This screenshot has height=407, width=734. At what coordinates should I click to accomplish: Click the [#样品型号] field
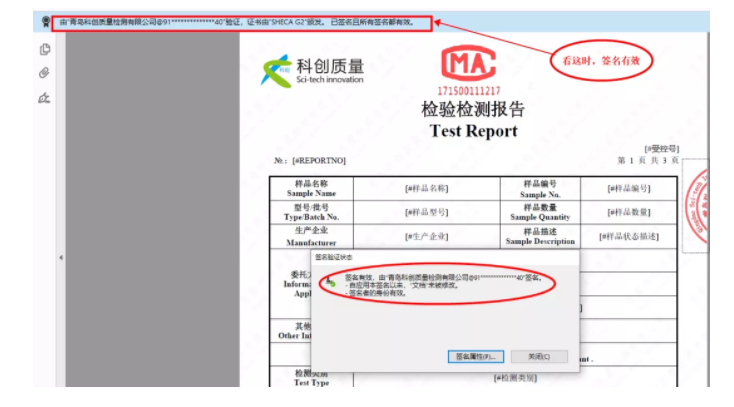pyautogui.click(x=426, y=212)
